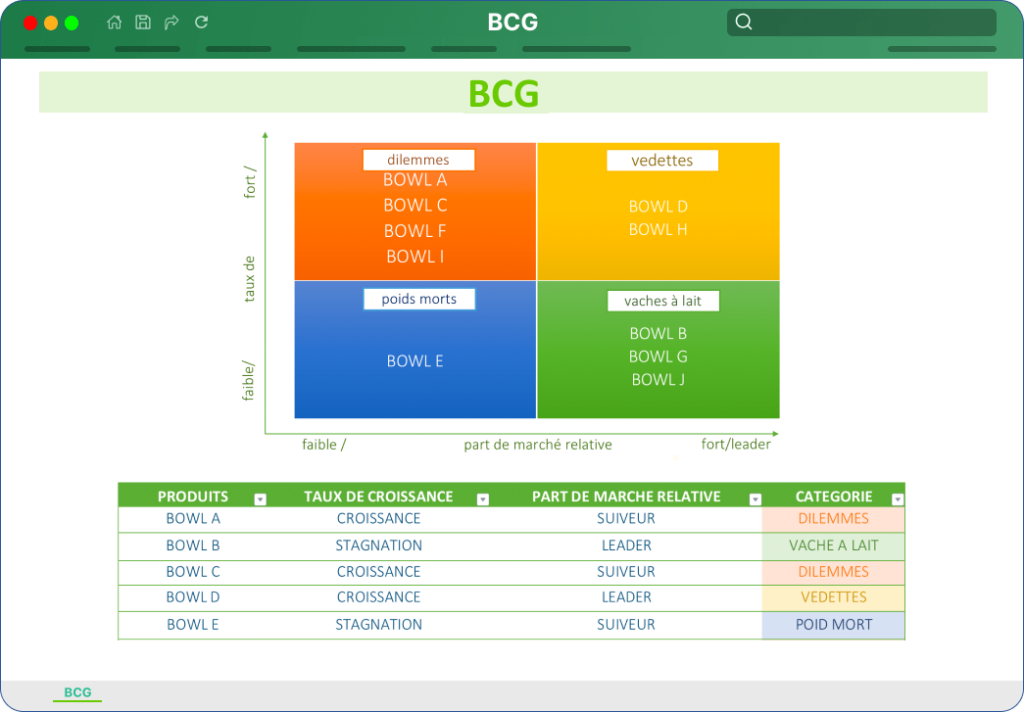Click the Refresh circular arrow icon
The width and height of the screenshot is (1024, 712).
point(201,22)
